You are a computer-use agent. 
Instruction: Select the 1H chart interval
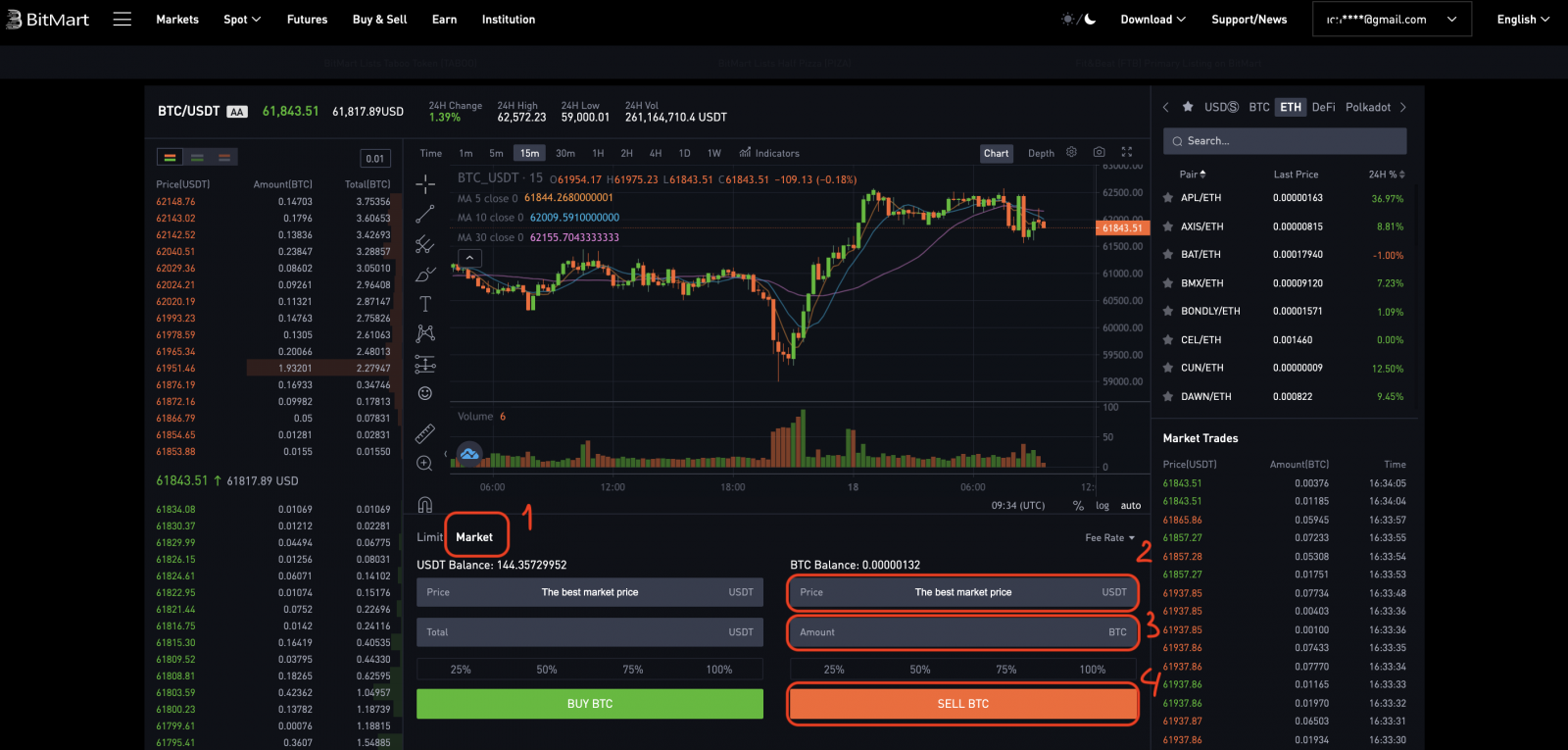pyautogui.click(x=598, y=153)
